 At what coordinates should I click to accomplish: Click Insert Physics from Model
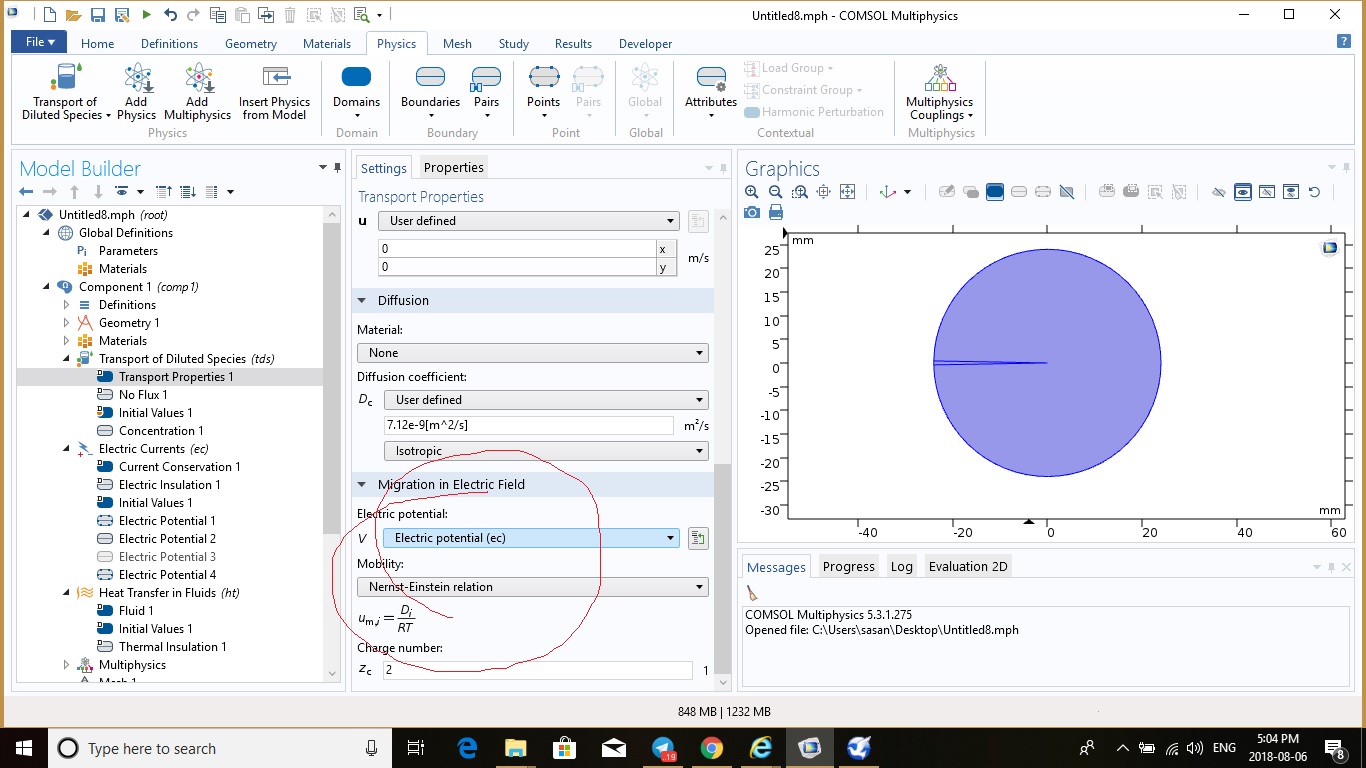274,92
